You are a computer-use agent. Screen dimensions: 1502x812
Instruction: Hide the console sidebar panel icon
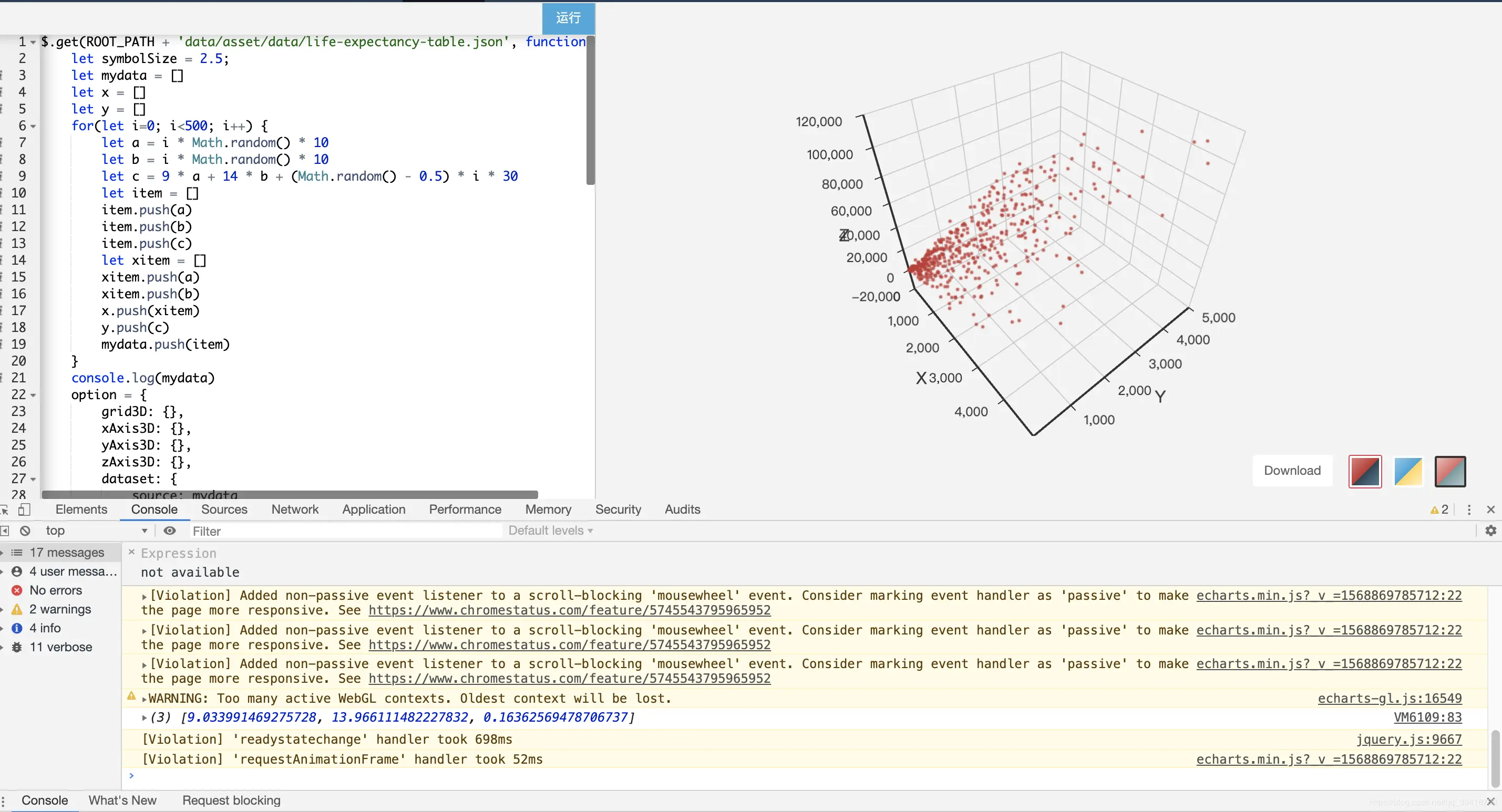coord(5,530)
